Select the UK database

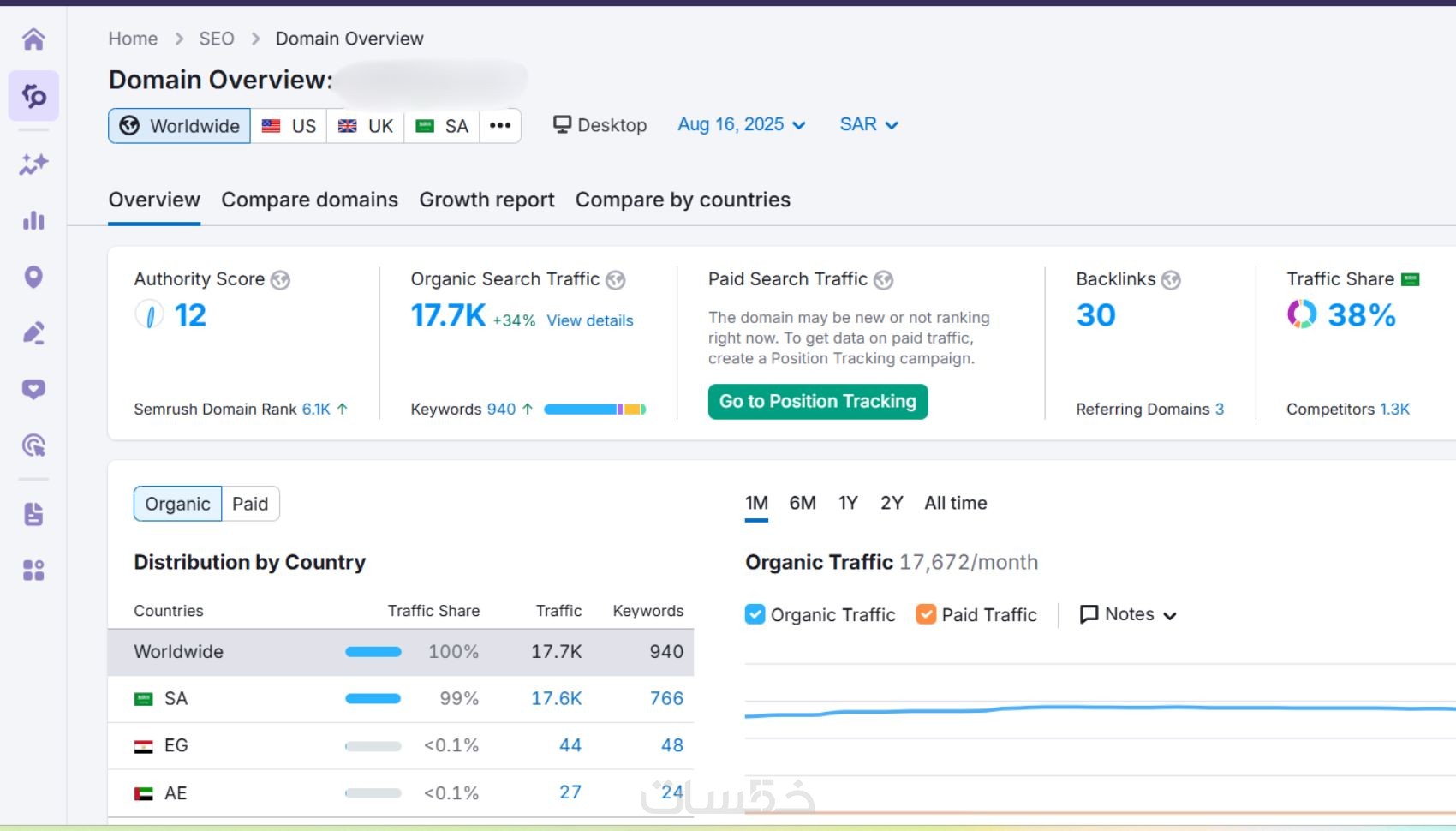click(x=365, y=126)
